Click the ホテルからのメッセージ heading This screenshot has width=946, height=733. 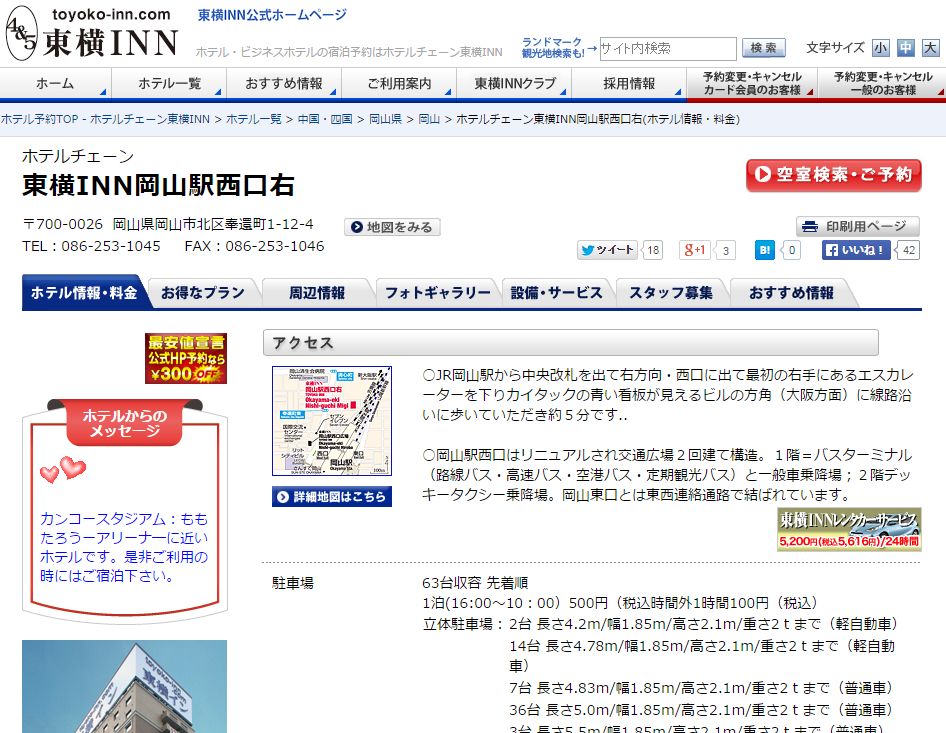point(124,422)
